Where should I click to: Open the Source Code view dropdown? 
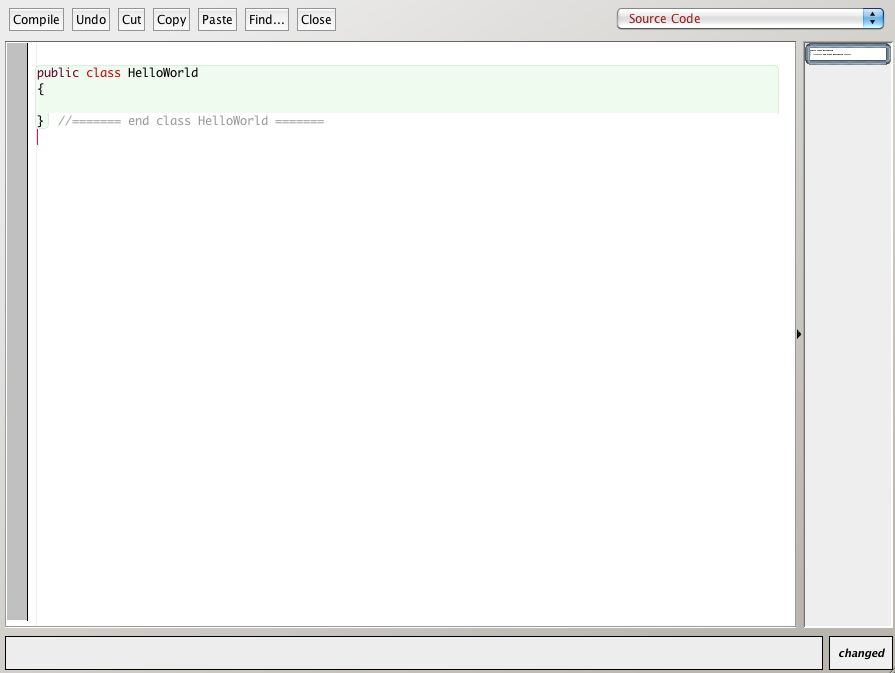750,19
